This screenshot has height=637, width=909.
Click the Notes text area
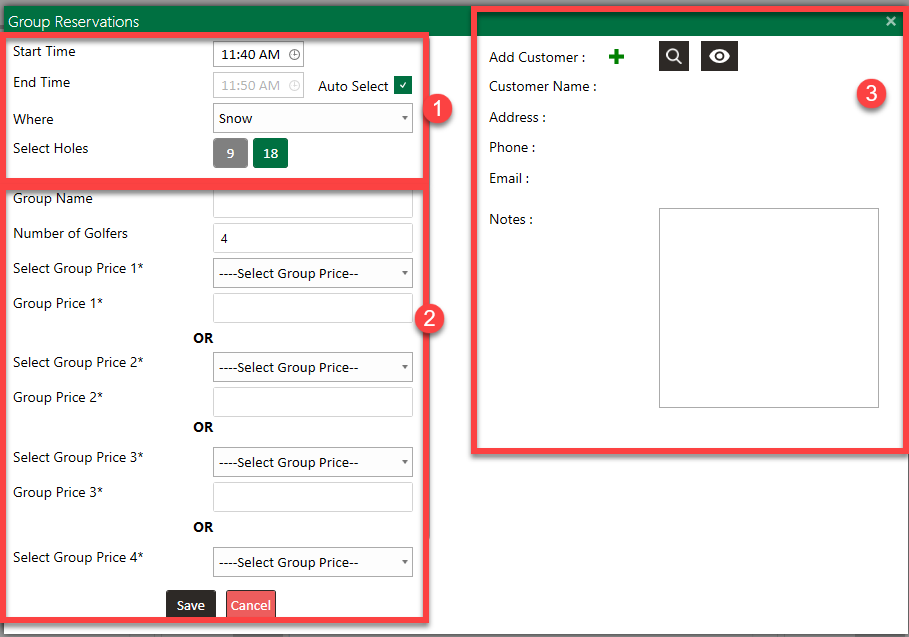[x=768, y=307]
